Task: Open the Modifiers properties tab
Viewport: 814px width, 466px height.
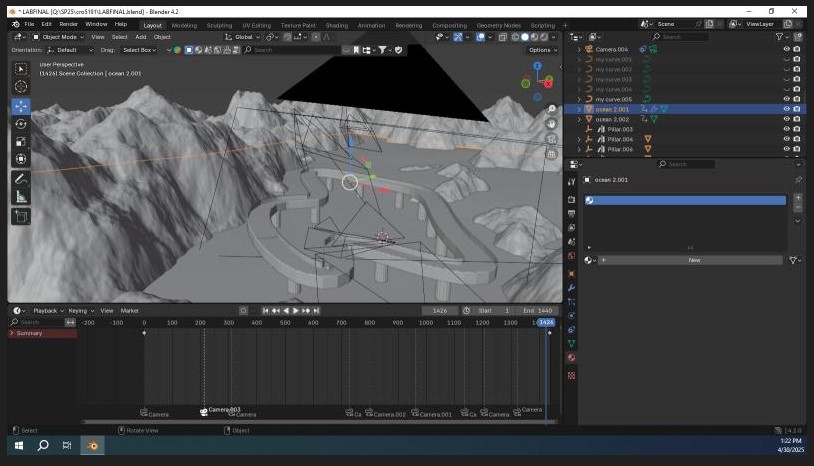Action: 572,287
